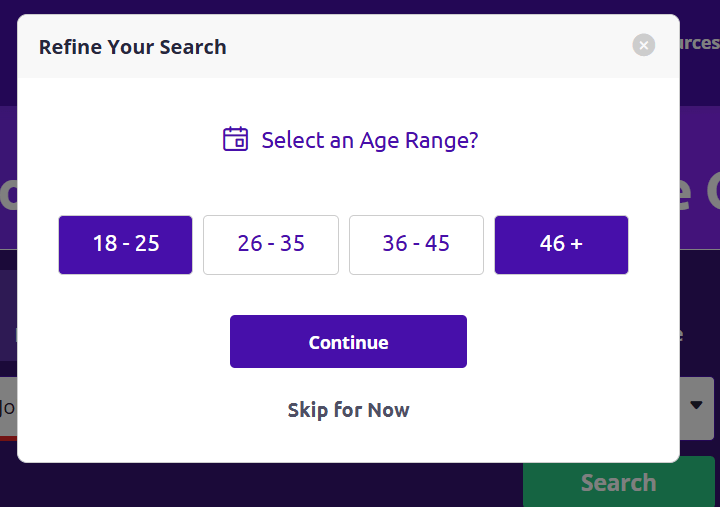
Task: Click the purple Continue button
Action: click(349, 341)
